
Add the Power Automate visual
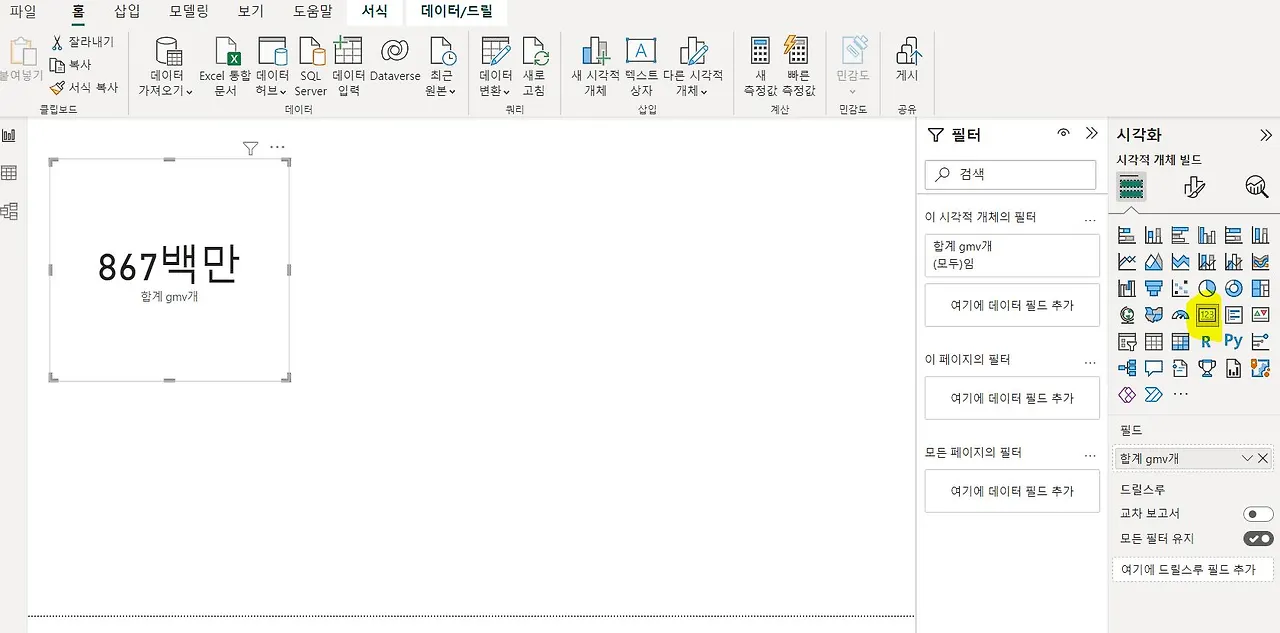[1154, 394]
